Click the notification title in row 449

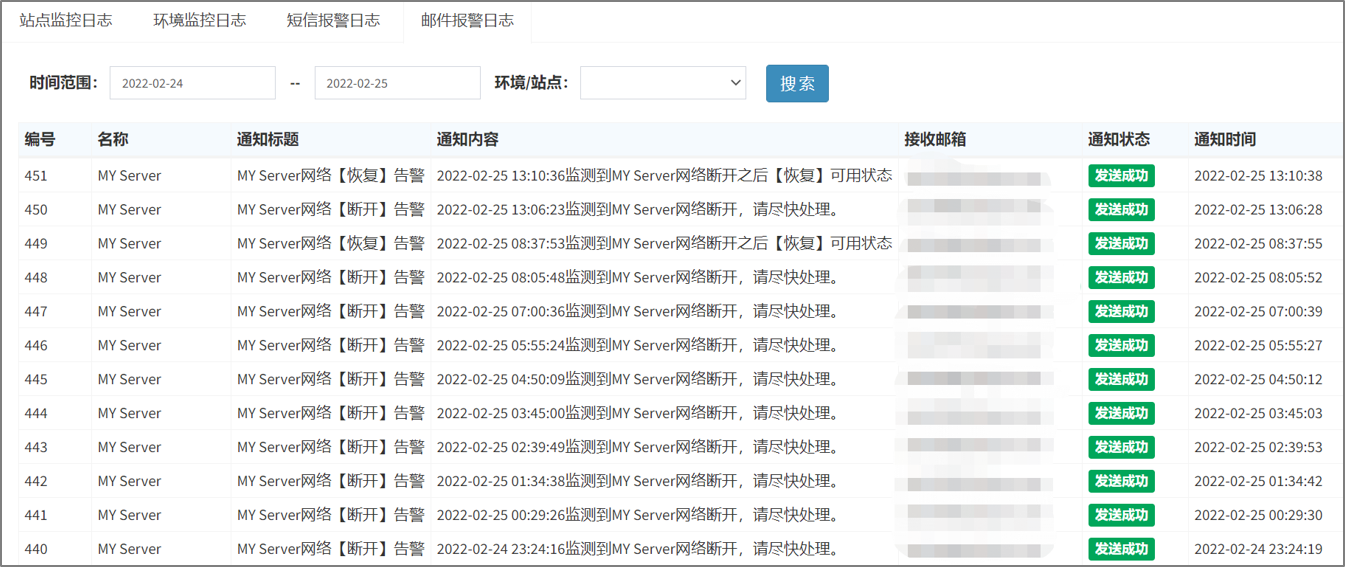coord(330,244)
